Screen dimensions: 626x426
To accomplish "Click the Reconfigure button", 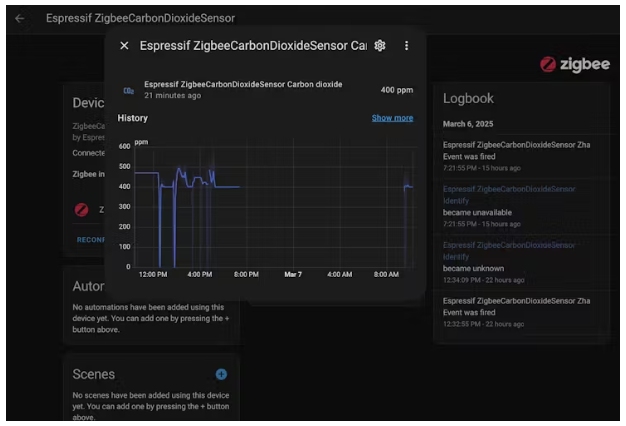I will 92,240.
